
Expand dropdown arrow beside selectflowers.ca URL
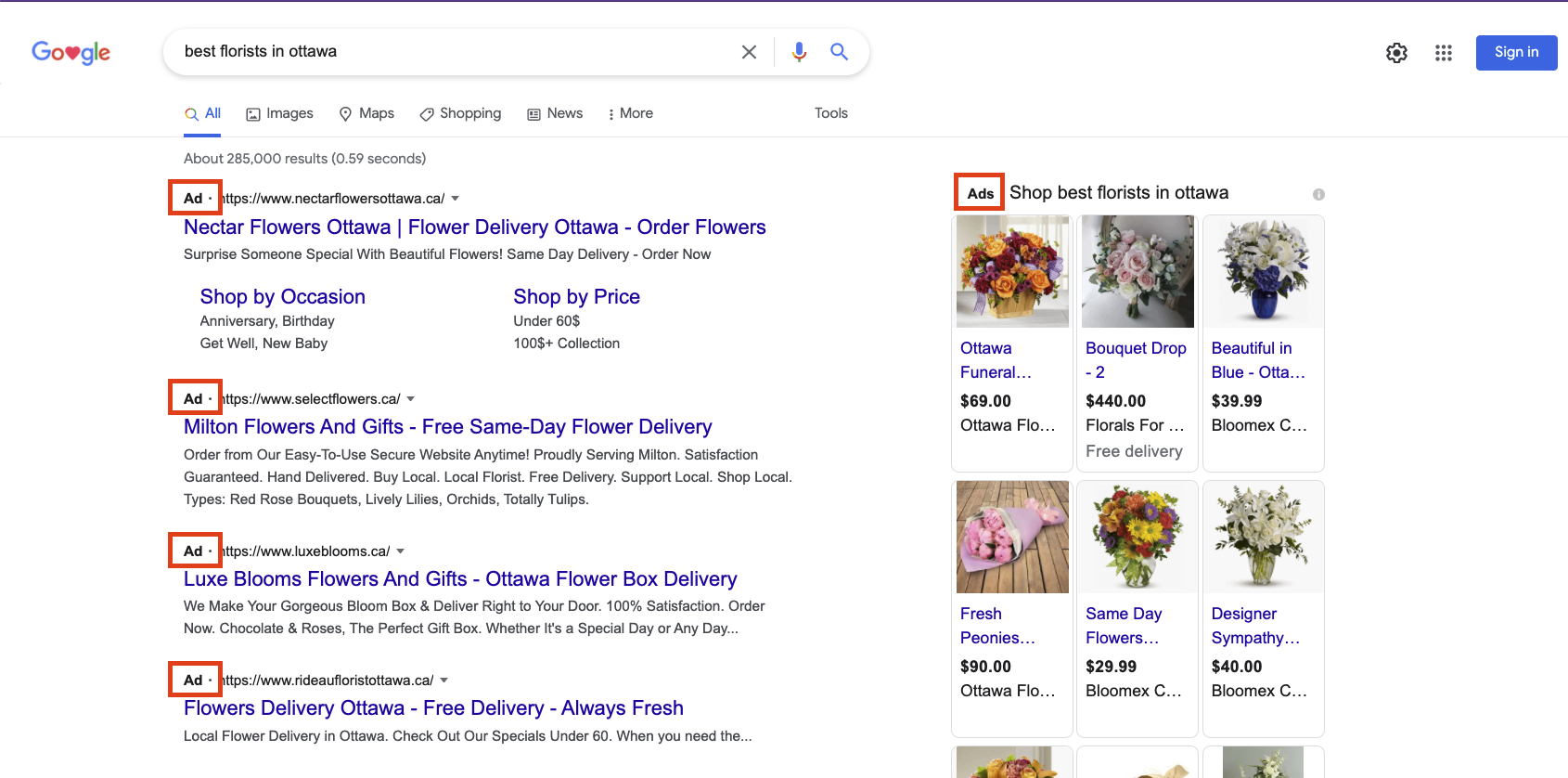(411, 399)
